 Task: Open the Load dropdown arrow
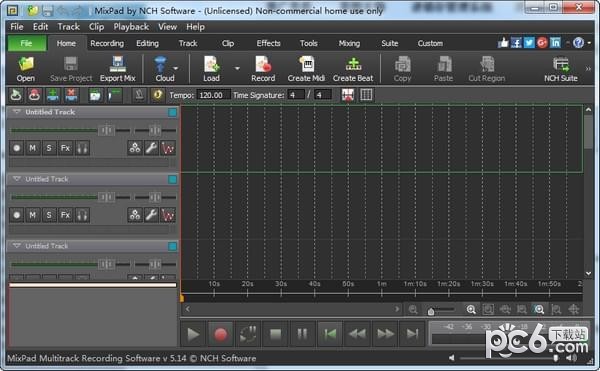click(237, 68)
